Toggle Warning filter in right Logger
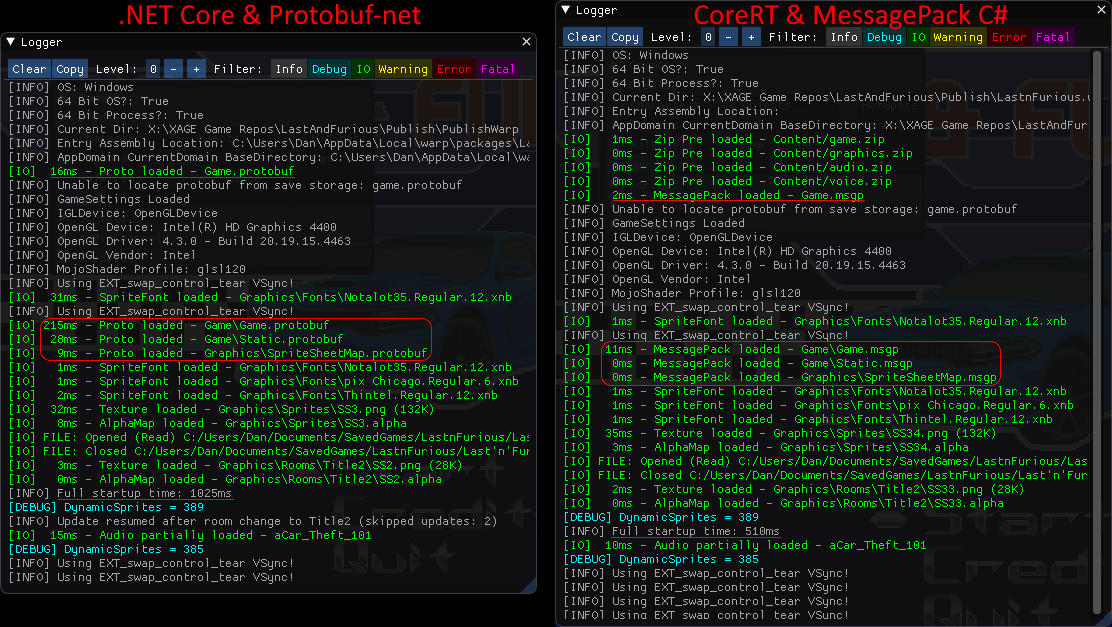Viewport: 1112px width, 627px height. pos(958,37)
